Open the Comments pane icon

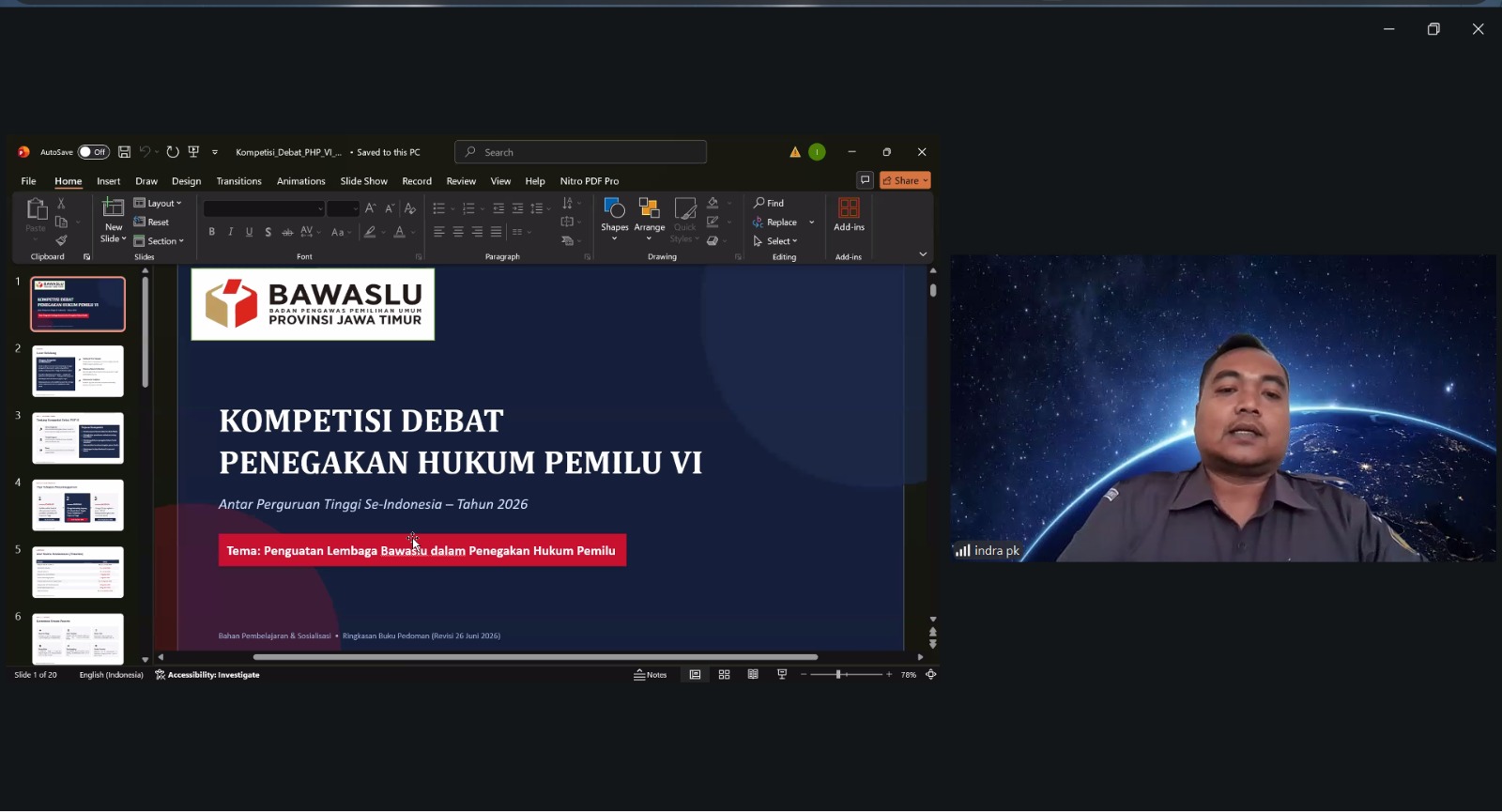[x=865, y=180]
